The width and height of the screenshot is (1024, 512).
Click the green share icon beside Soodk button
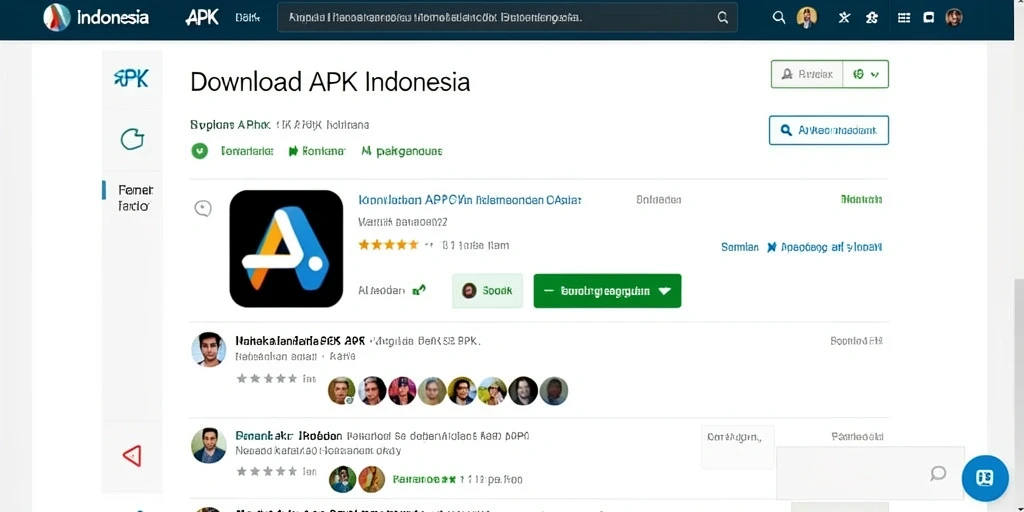(419, 290)
